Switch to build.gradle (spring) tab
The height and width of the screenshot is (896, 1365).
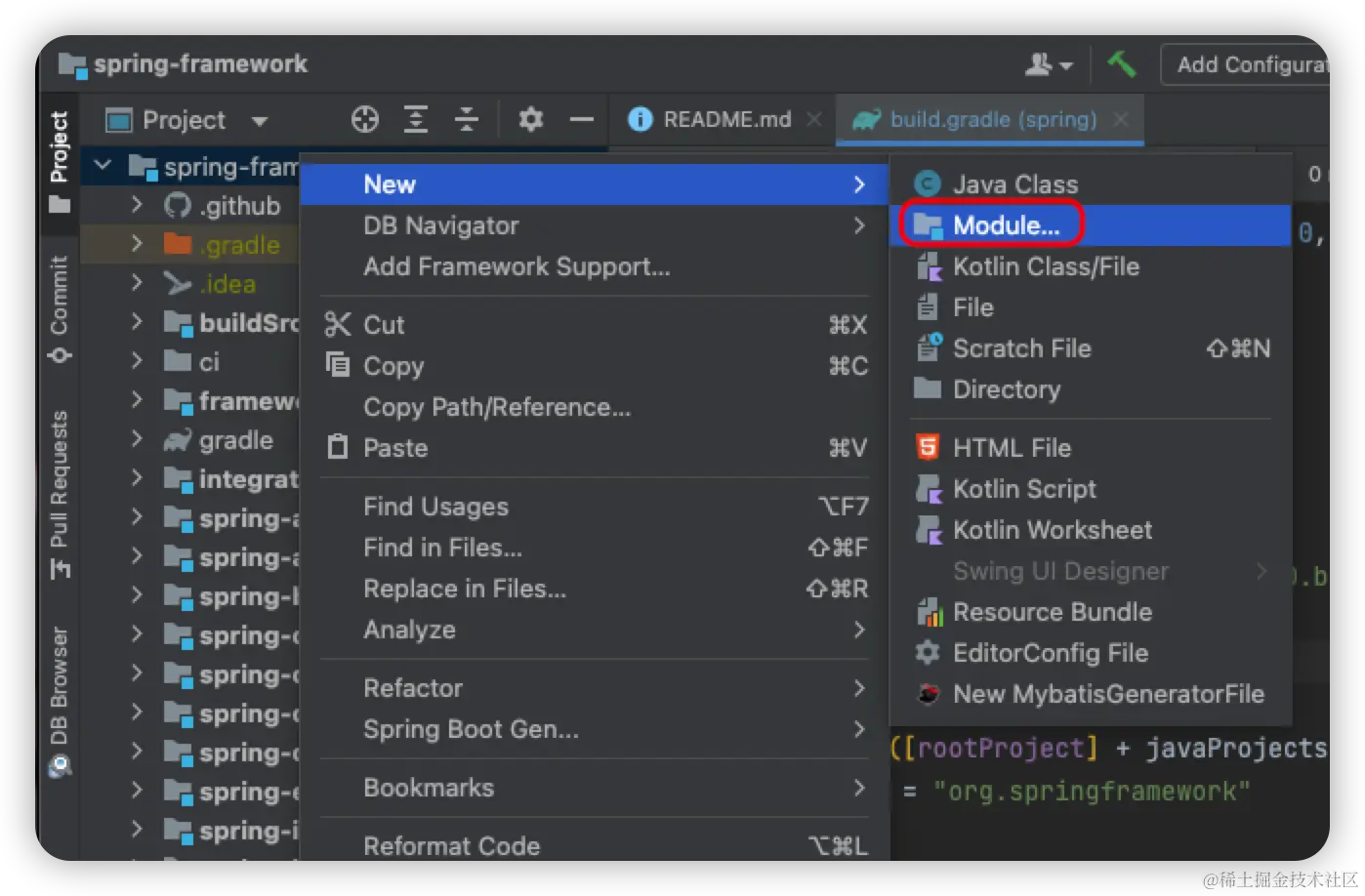[992, 119]
